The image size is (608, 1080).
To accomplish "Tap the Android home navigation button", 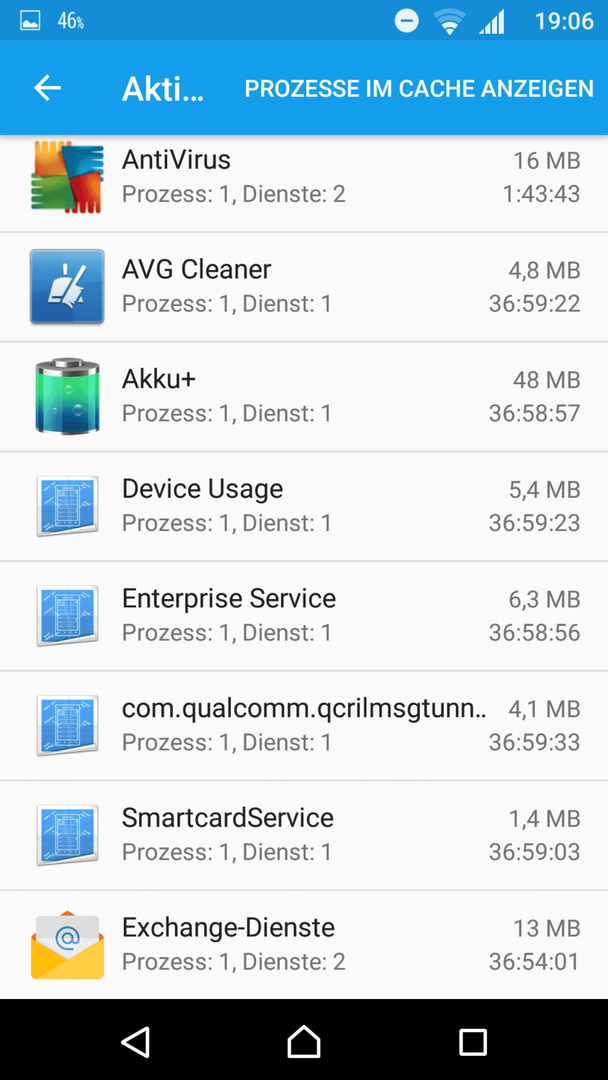I will (304, 1041).
